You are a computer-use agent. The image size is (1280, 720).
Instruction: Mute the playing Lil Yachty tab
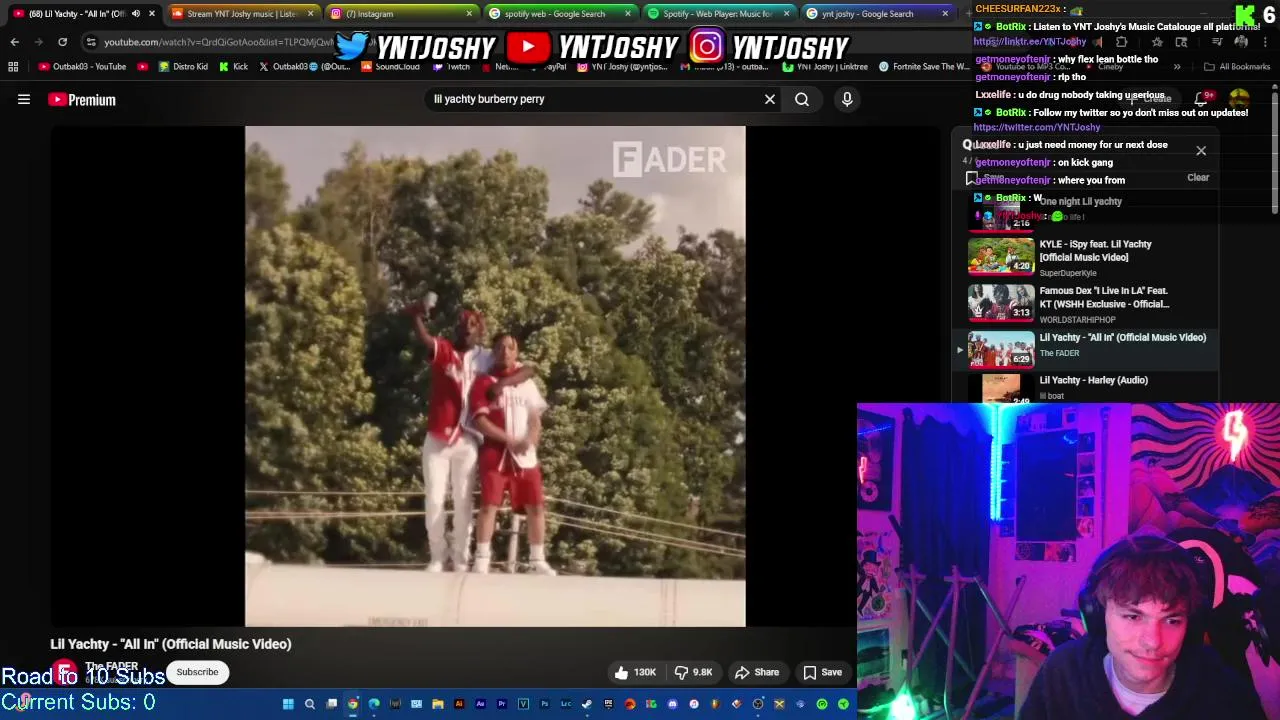(136, 14)
